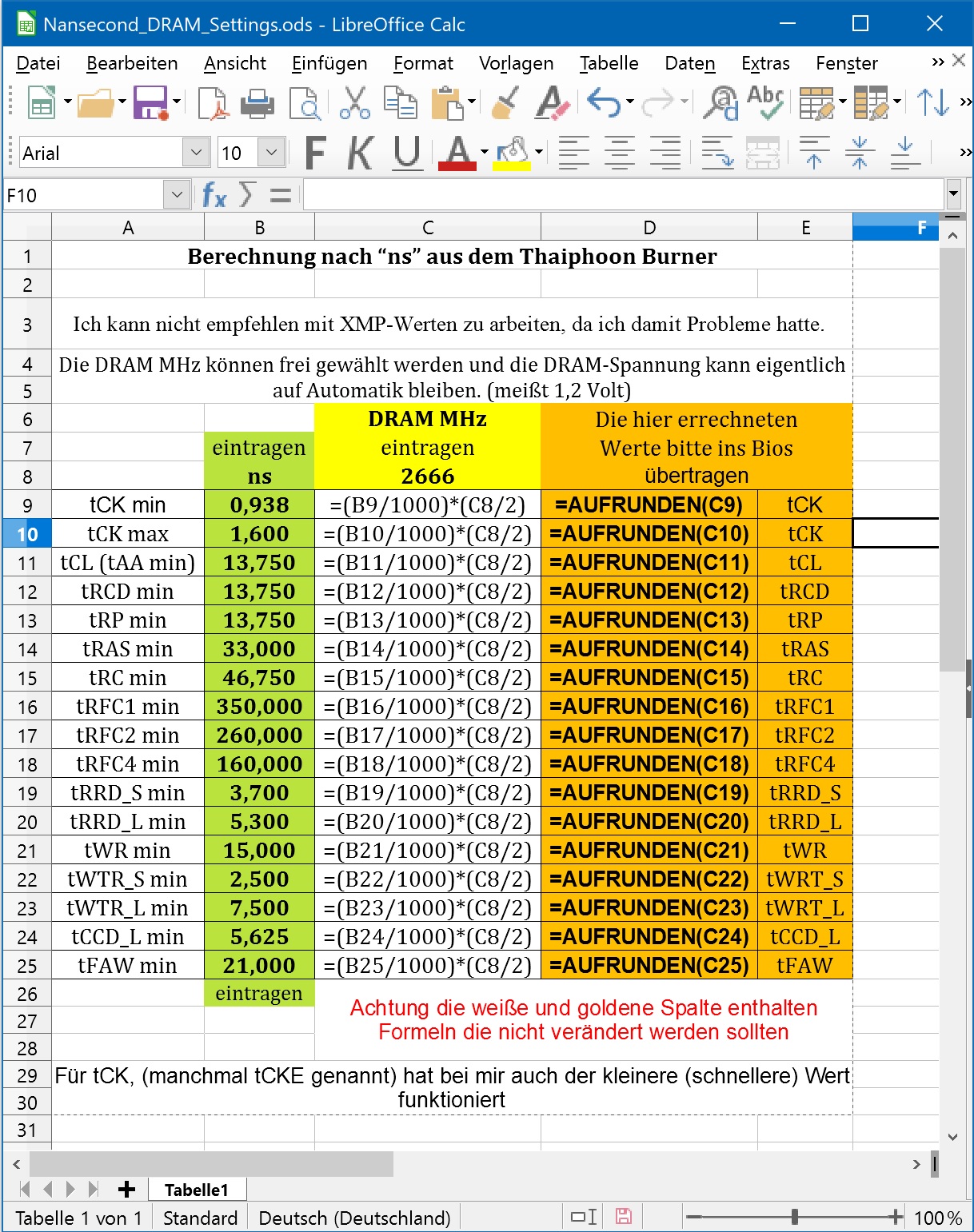974x1232 pixels.
Task: Open Save button dropdown arrow
Action: point(177,102)
